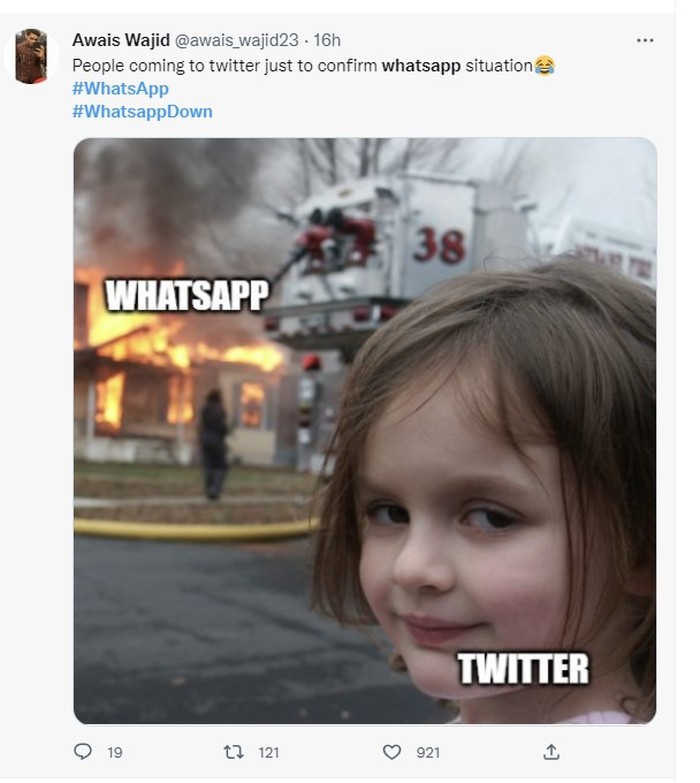Open Awais Wajid's profile picture
The height and width of the screenshot is (783, 700).
point(30,56)
